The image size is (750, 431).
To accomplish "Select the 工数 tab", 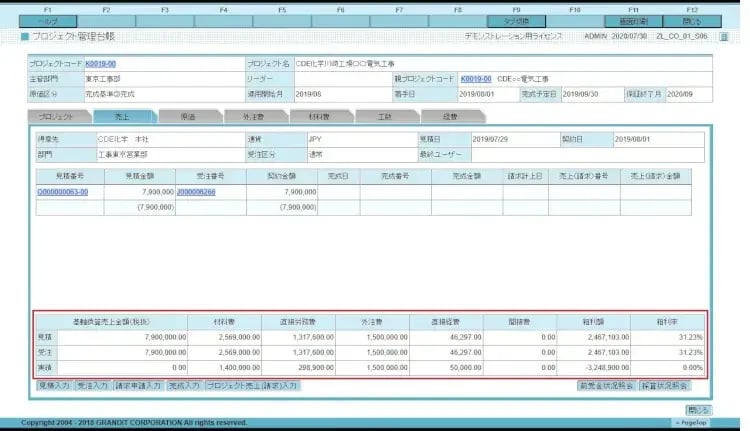I will (385, 117).
